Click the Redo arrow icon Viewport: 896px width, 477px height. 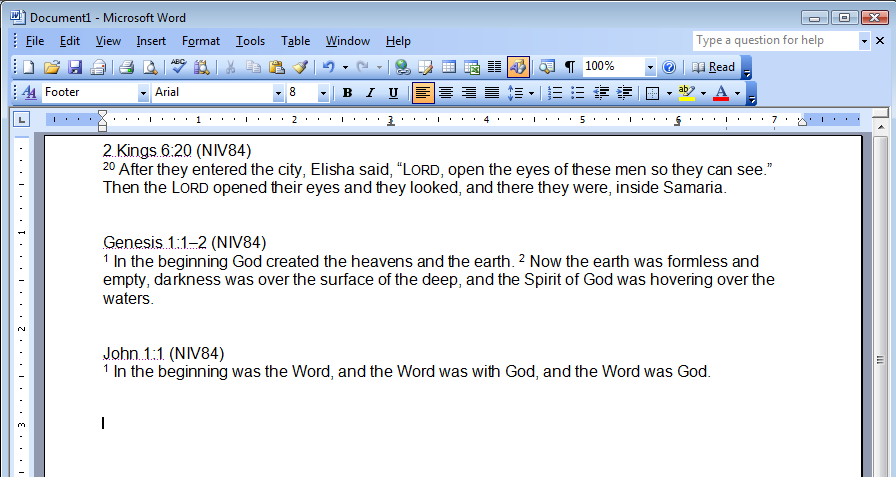click(362, 67)
